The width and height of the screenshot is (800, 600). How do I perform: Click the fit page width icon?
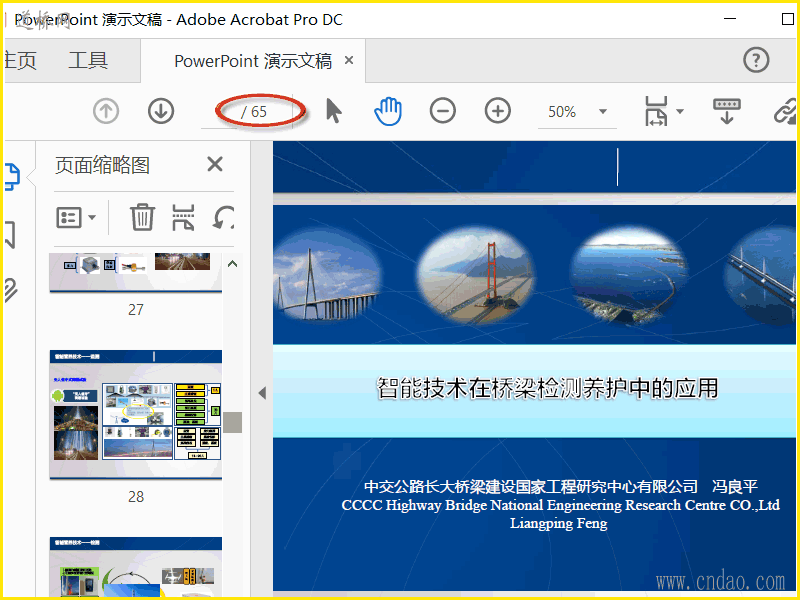[656, 111]
